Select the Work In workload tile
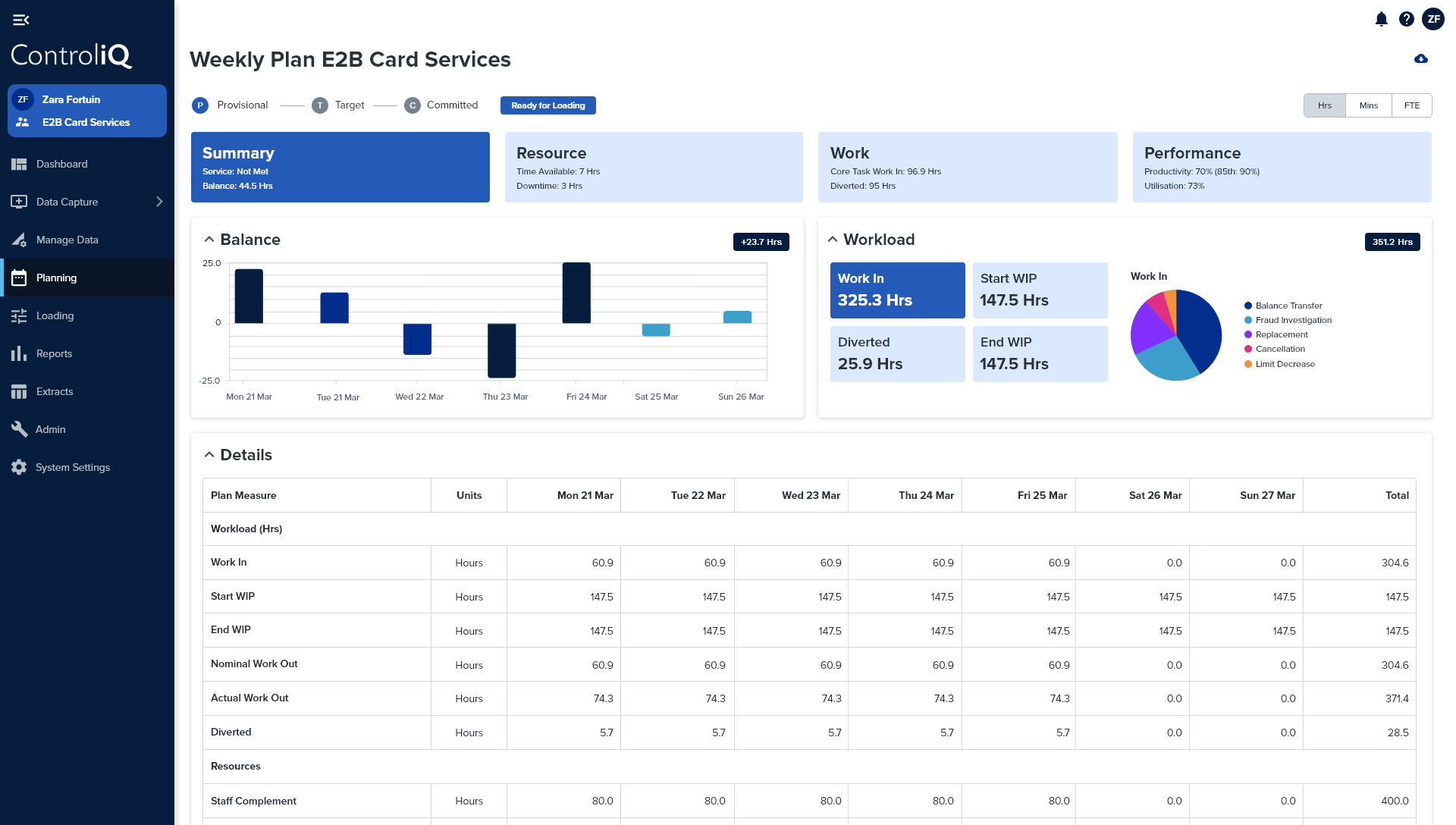The width and height of the screenshot is (1456, 825). pyautogui.click(x=897, y=290)
